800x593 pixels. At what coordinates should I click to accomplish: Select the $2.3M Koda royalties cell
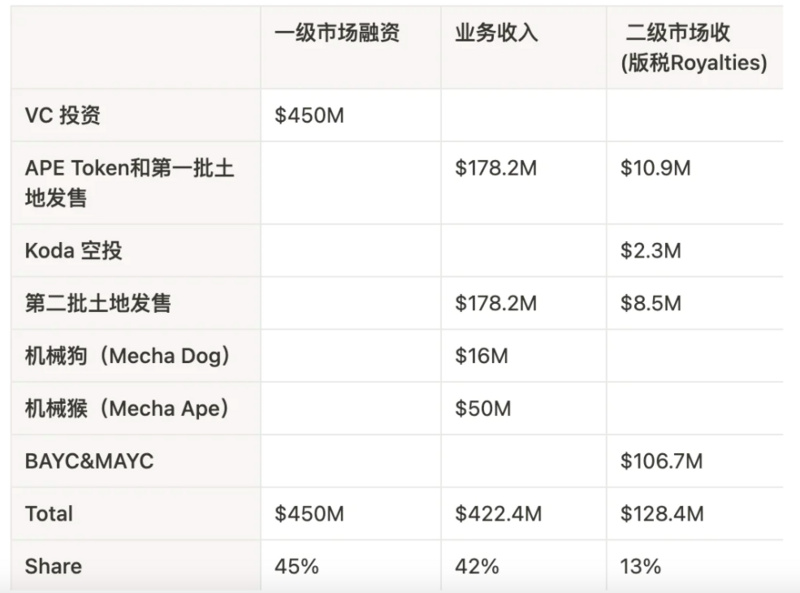tap(650, 250)
